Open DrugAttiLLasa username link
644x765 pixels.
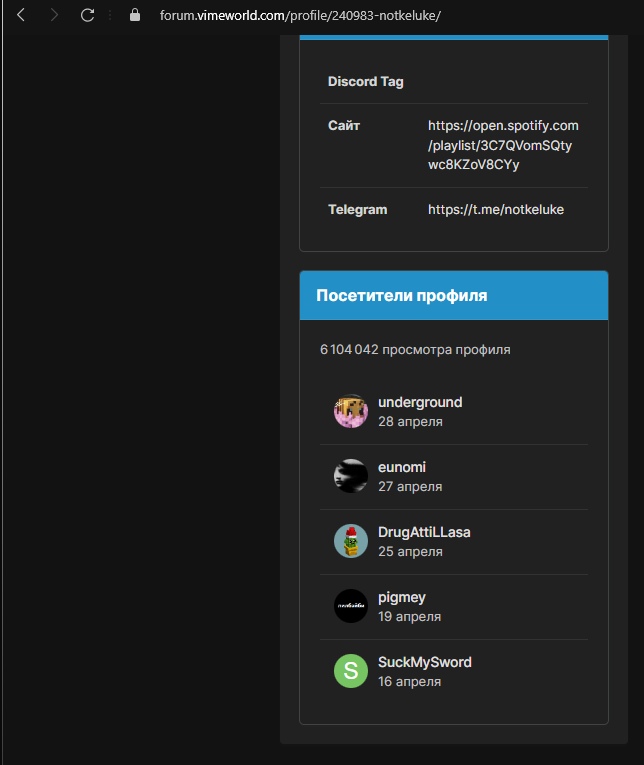click(x=424, y=532)
